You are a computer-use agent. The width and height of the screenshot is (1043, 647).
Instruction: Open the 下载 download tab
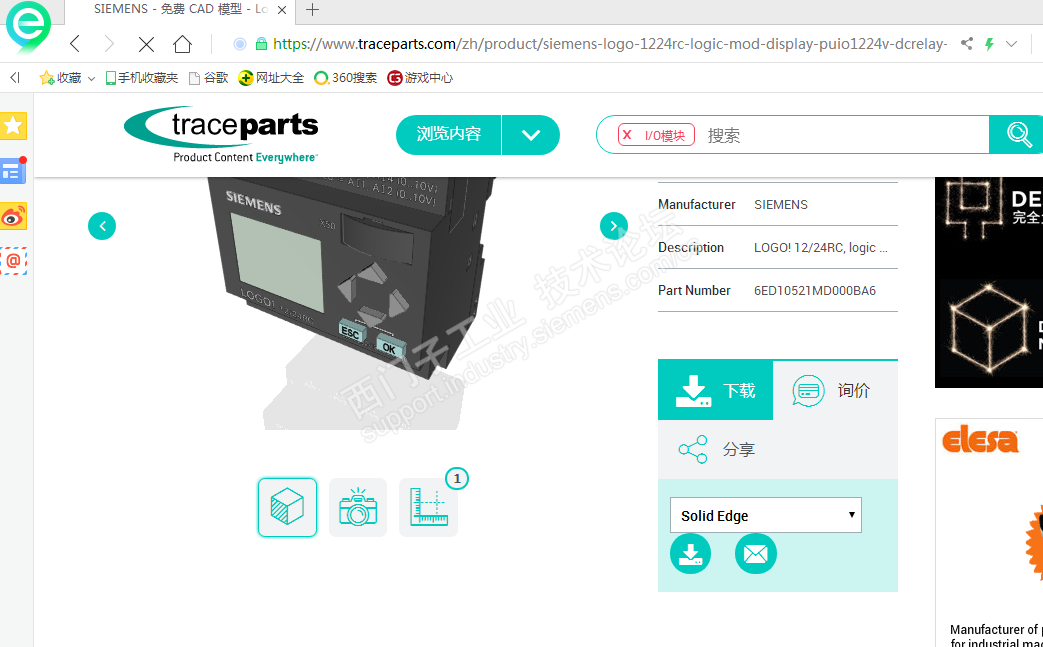715,390
